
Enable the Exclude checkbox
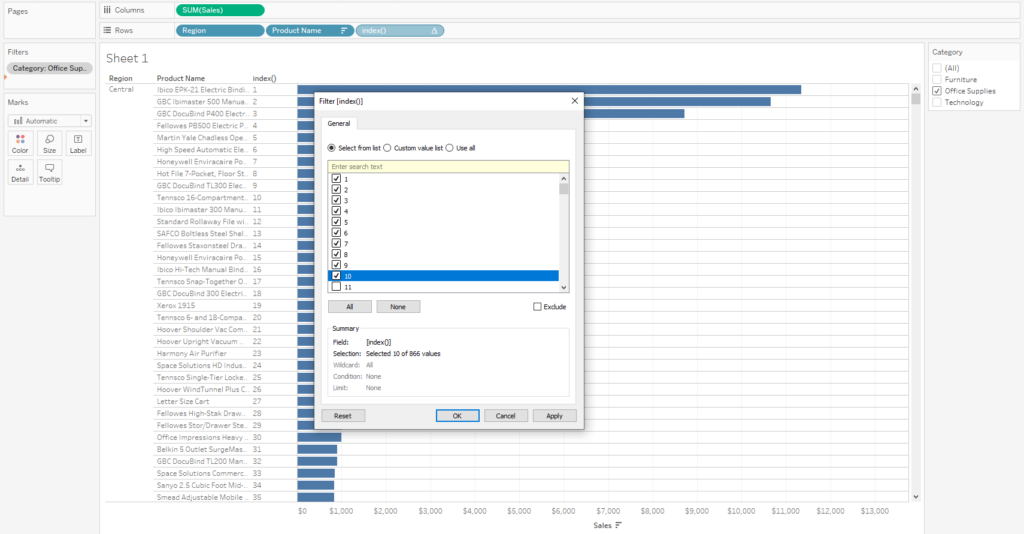(537, 306)
